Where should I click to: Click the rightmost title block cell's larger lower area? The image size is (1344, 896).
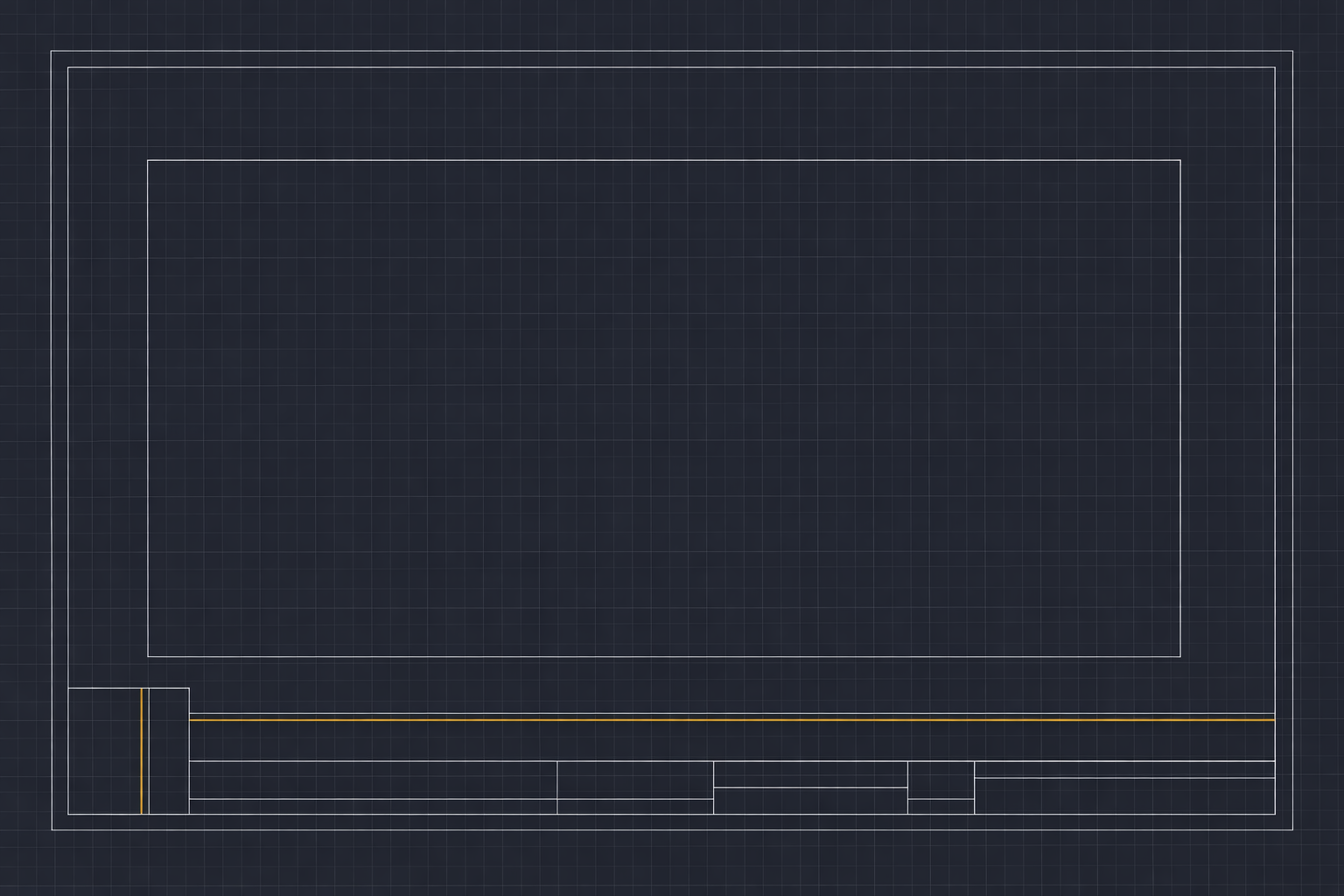pos(1124,796)
